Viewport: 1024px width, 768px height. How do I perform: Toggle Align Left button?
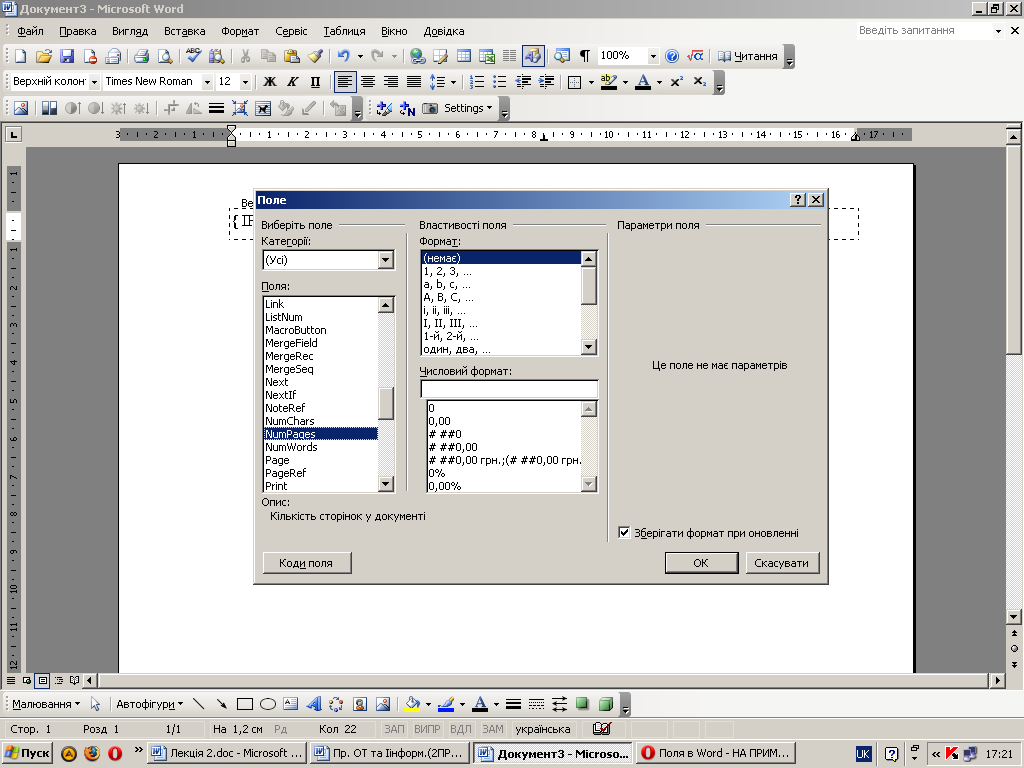344,82
